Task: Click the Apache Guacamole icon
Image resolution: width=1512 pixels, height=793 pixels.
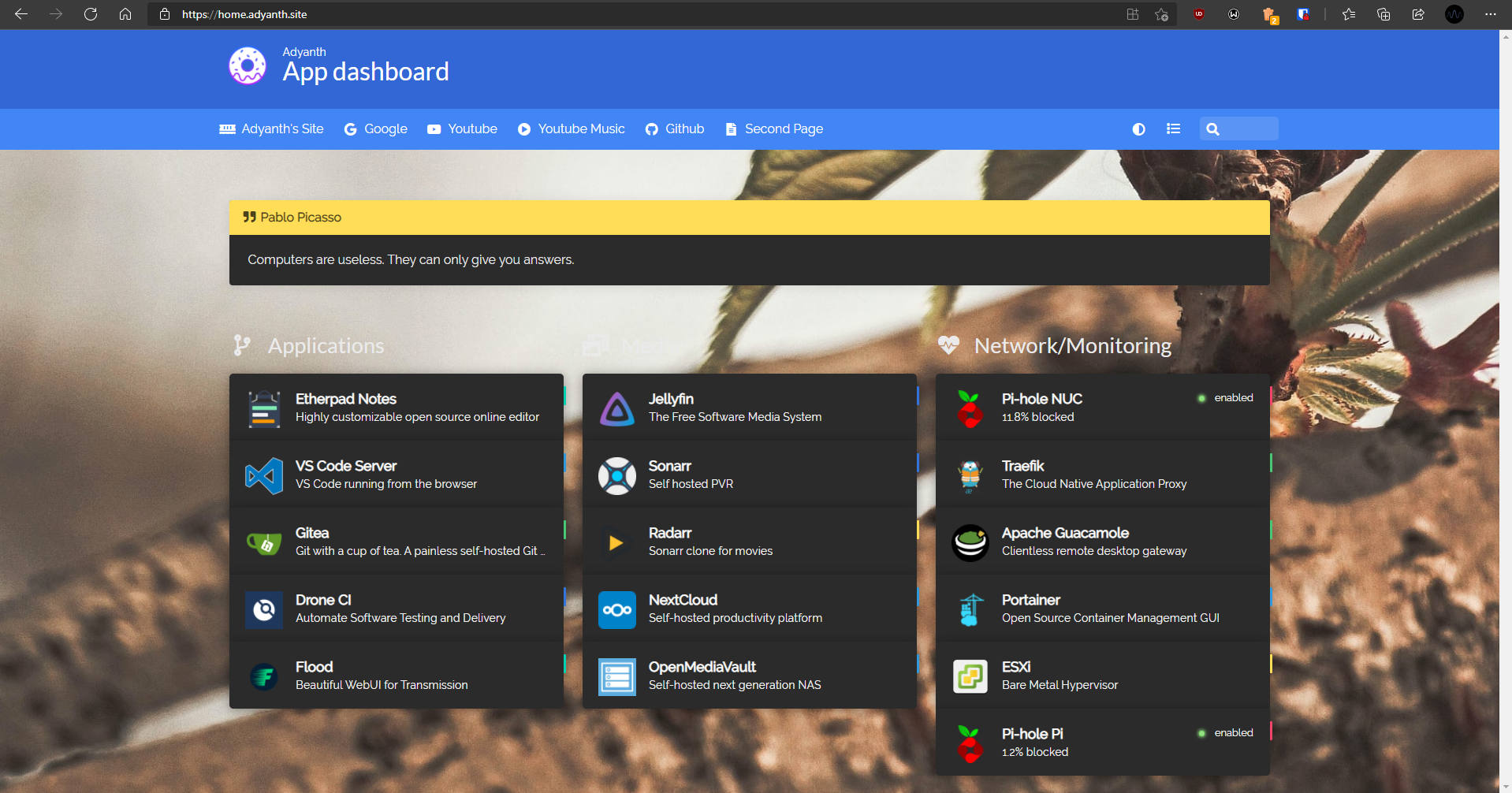Action: (970, 542)
